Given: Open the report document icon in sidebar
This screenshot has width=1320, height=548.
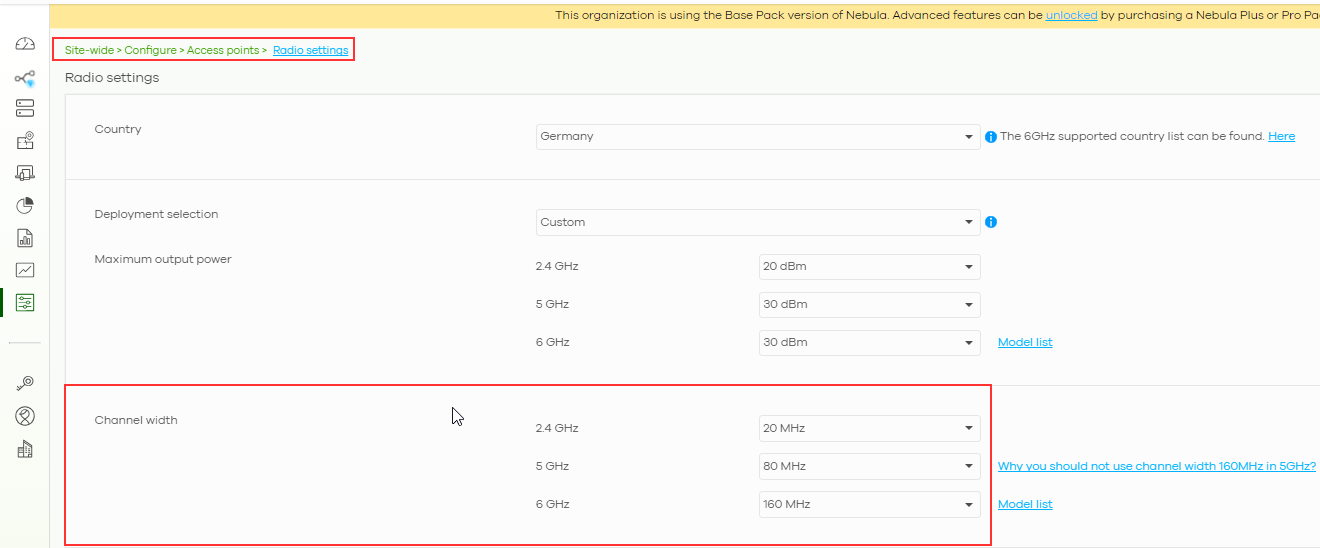Looking at the screenshot, I should (25, 238).
